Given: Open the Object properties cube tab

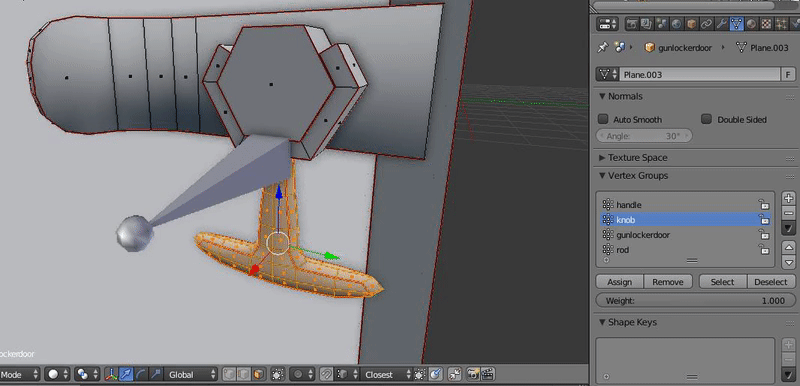Looking at the screenshot, I should 691,23.
